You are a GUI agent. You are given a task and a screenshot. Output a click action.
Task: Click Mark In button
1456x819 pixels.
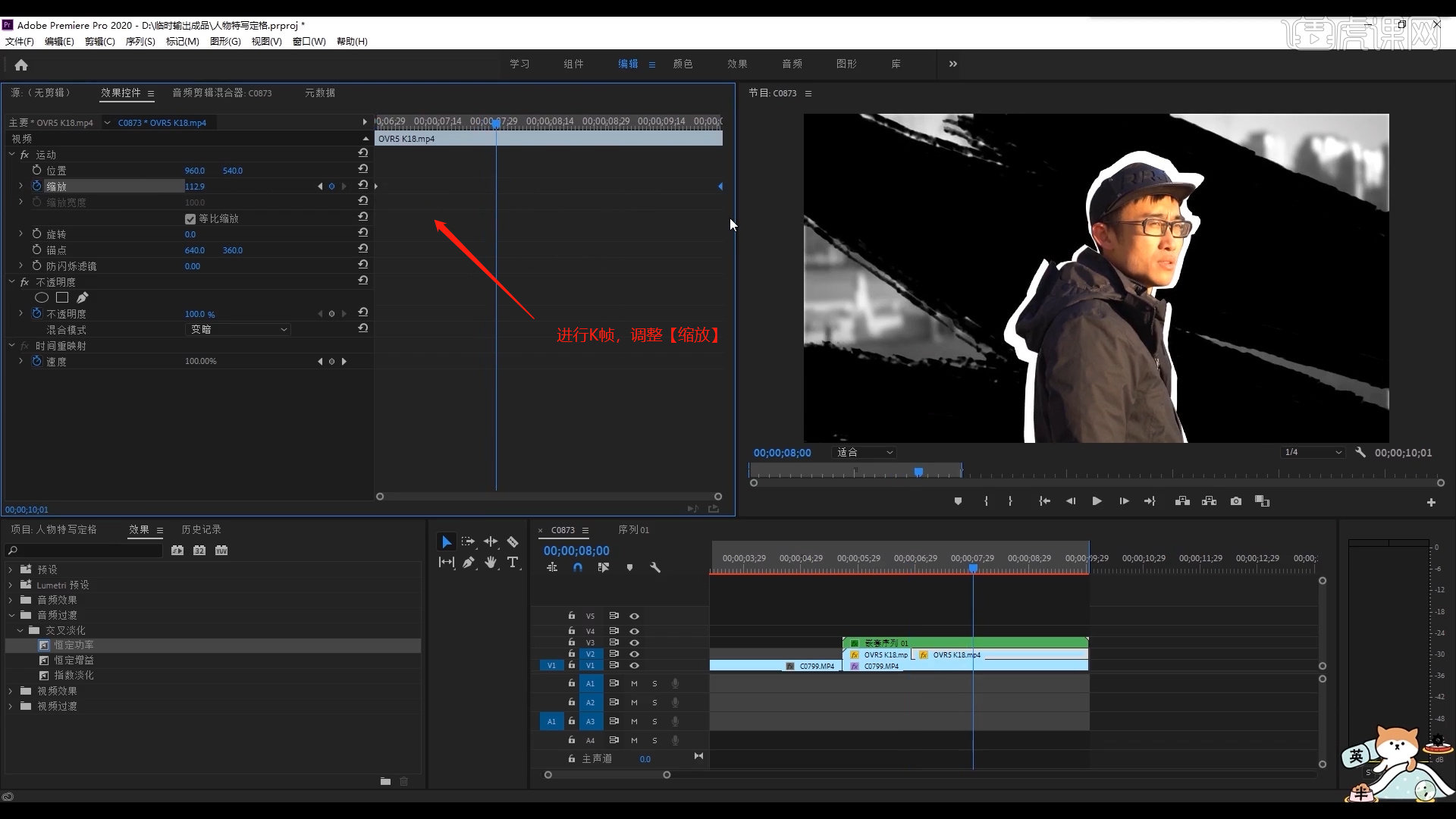click(986, 501)
